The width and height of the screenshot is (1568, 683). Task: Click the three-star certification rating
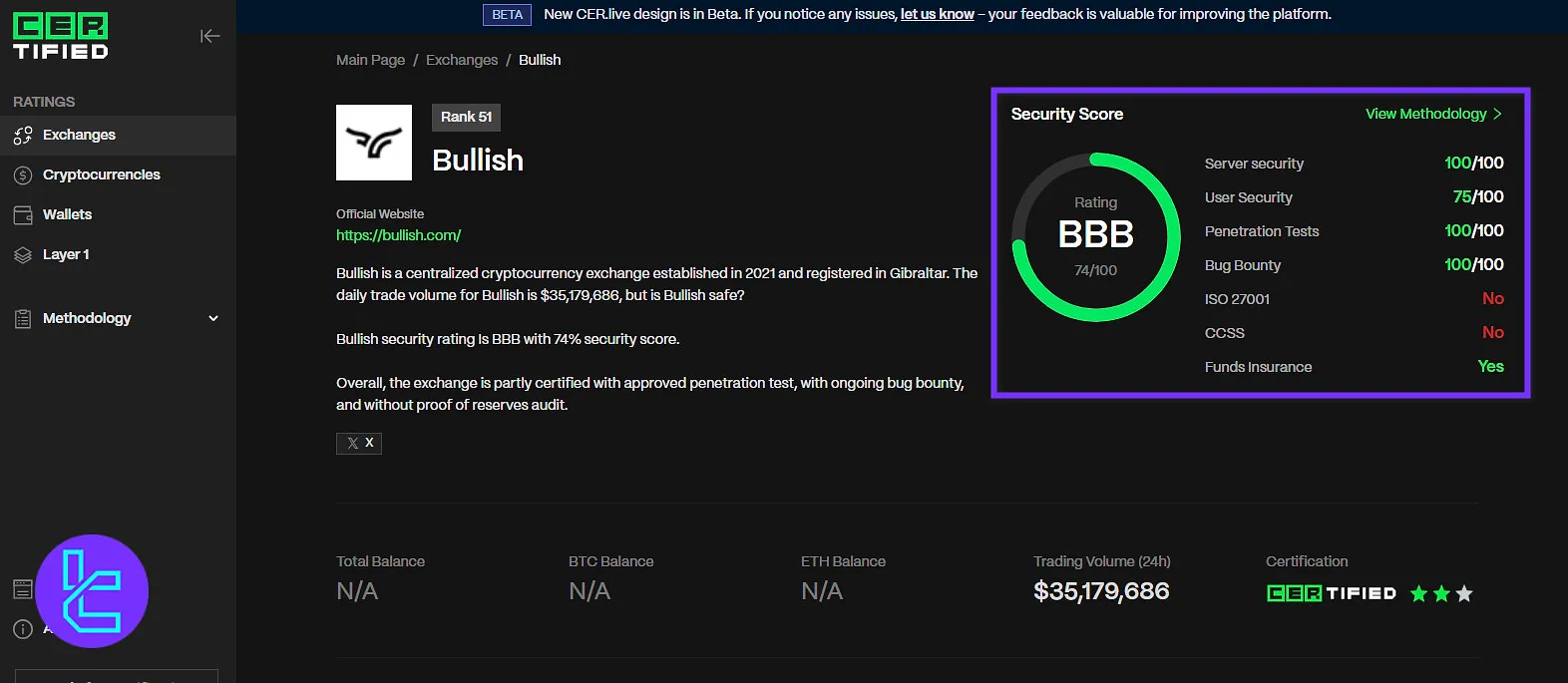click(1441, 593)
